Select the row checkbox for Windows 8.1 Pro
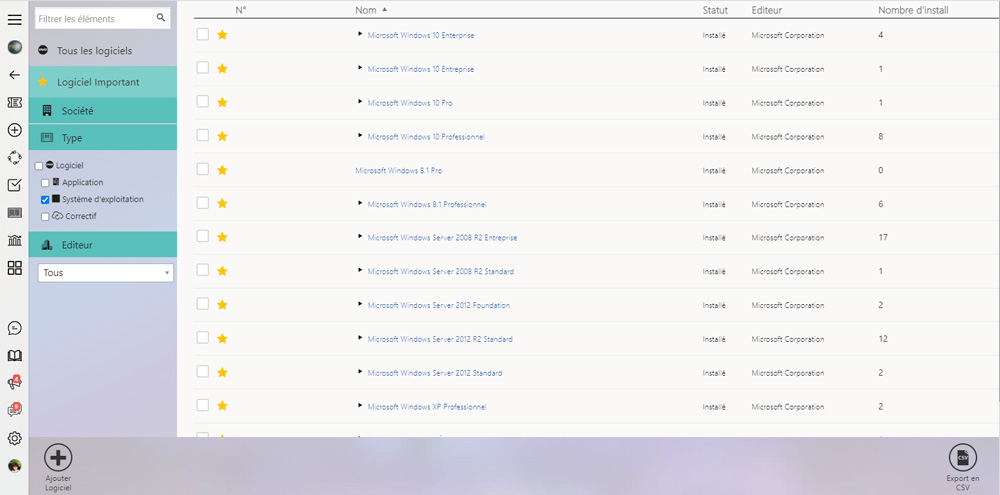 pyautogui.click(x=202, y=169)
